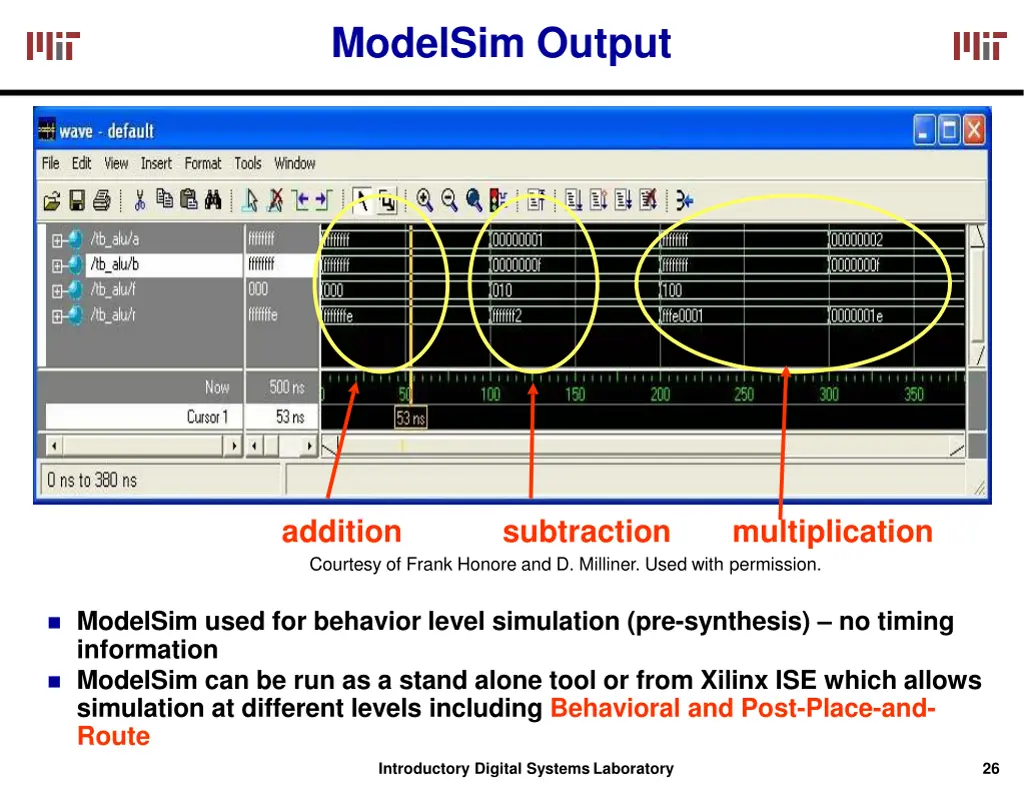Click the Delete Cursor icon with red X
The width and height of the screenshot is (1024, 791).
(x=276, y=201)
